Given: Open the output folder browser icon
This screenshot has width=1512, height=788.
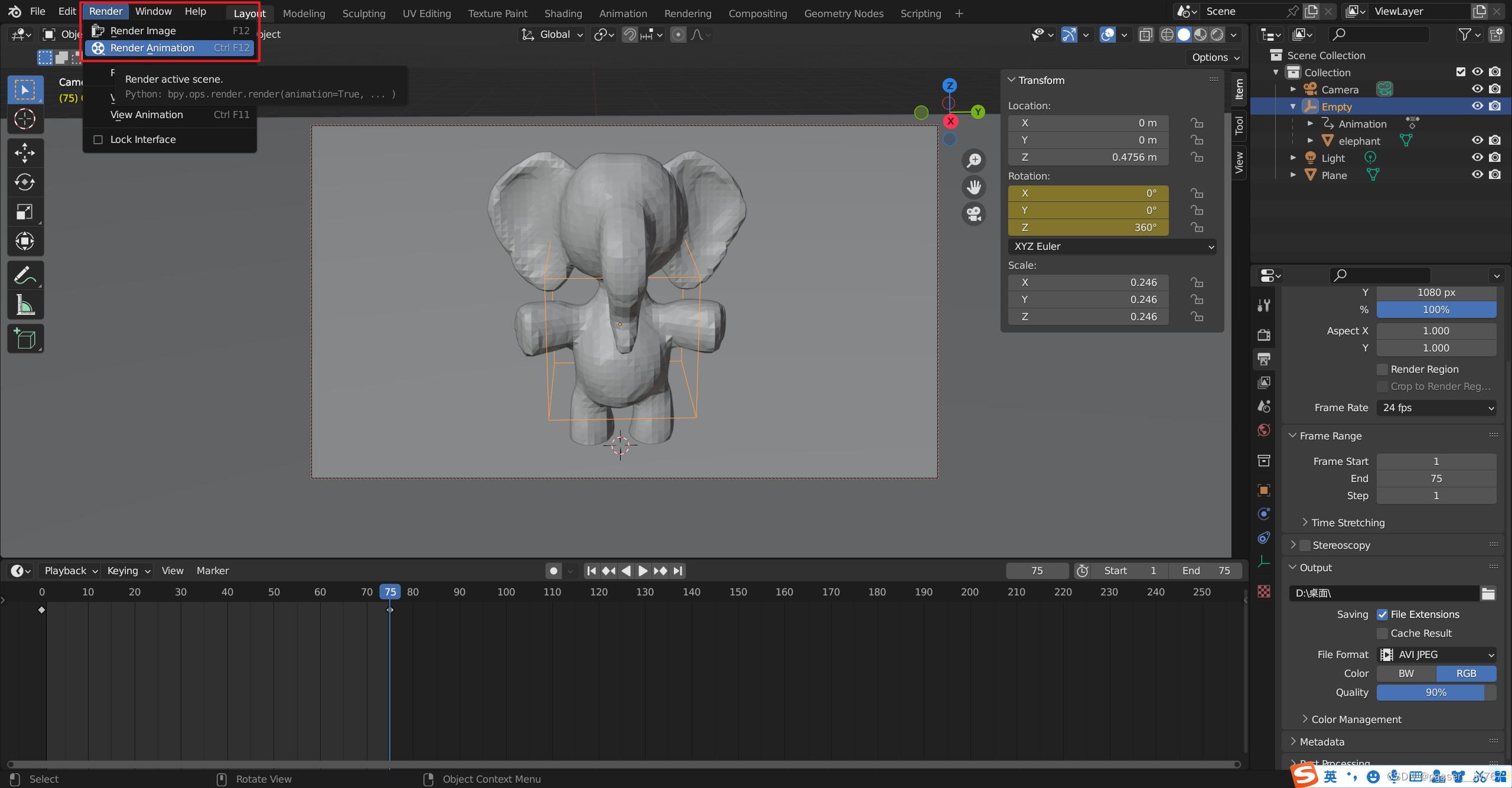Looking at the screenshot, I should pos(1488,594).
